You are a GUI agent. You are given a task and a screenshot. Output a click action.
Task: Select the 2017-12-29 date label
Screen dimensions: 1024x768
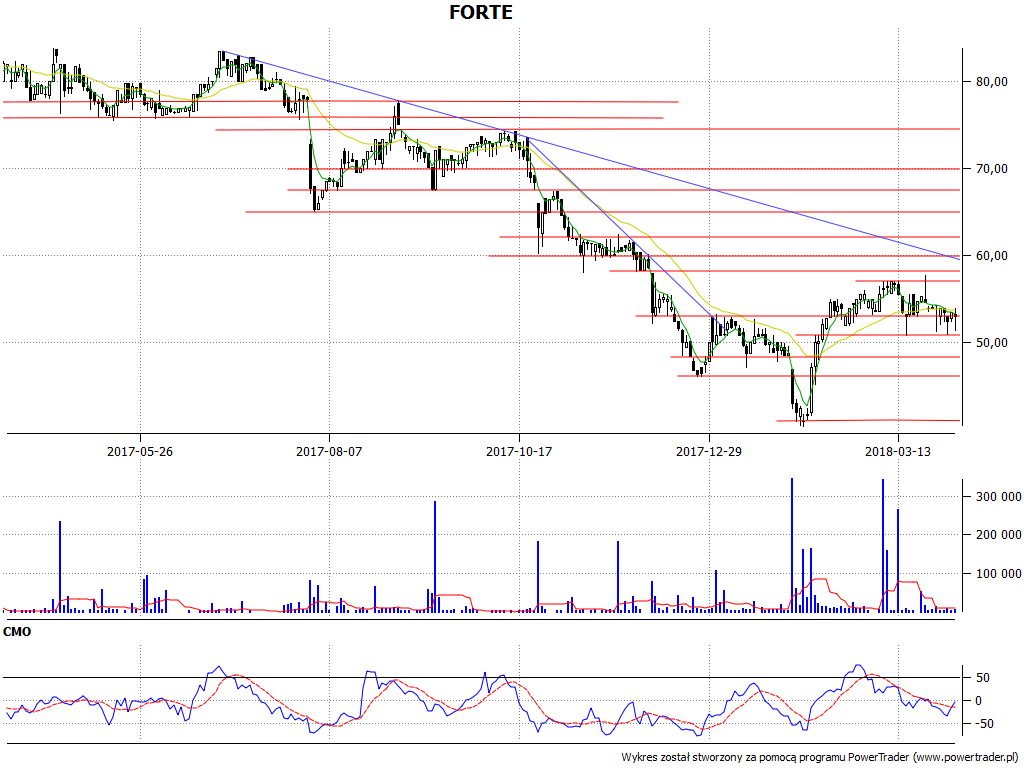[x=709, y=451]
